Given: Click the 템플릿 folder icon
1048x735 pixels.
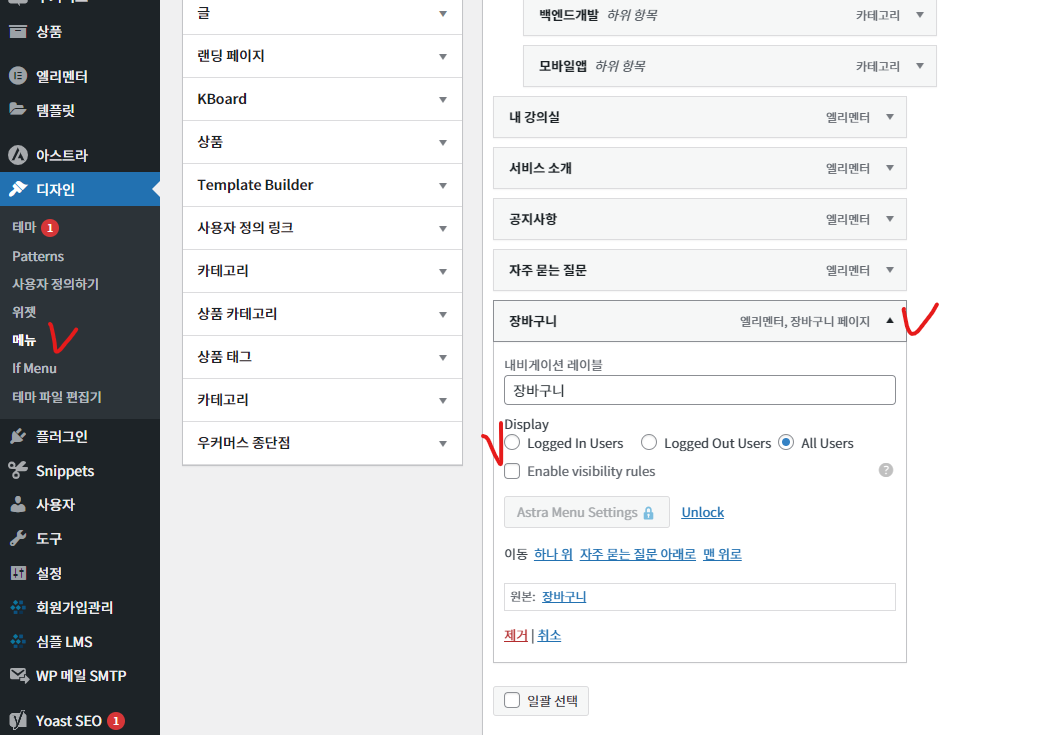Looking at the screenshot, I should tap(18, 109).
